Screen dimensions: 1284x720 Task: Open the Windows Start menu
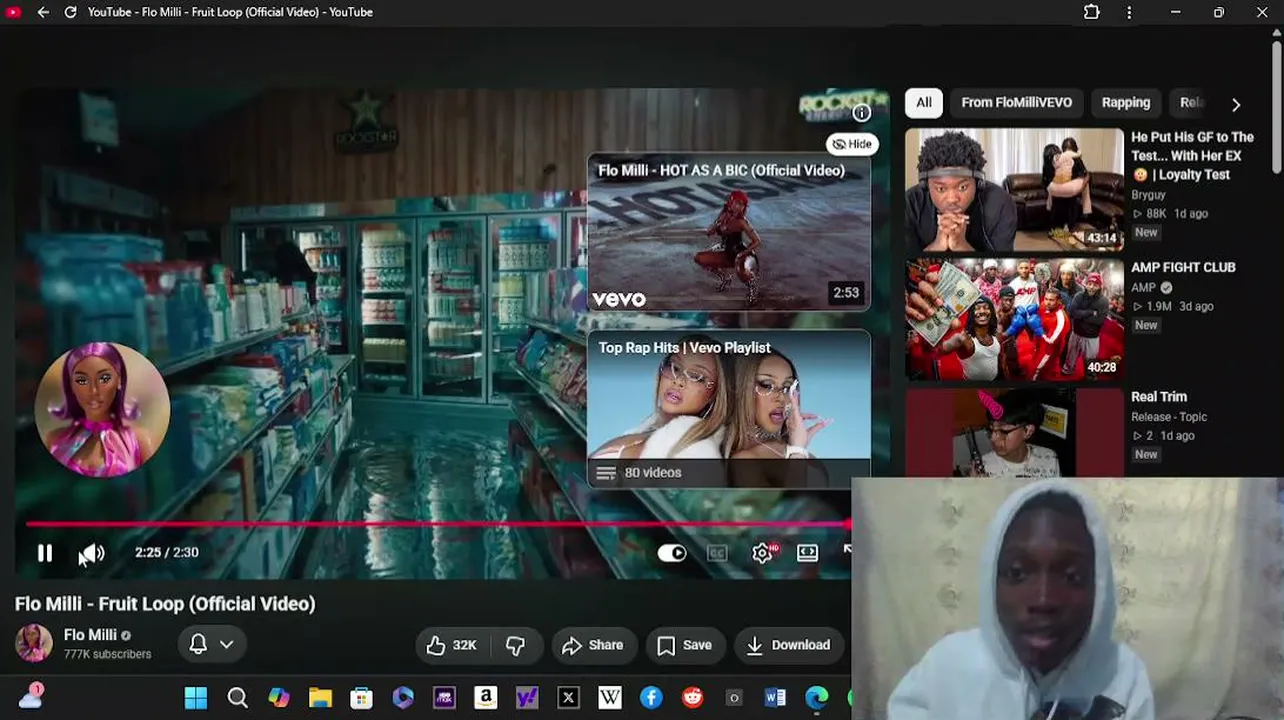(196, 698)
